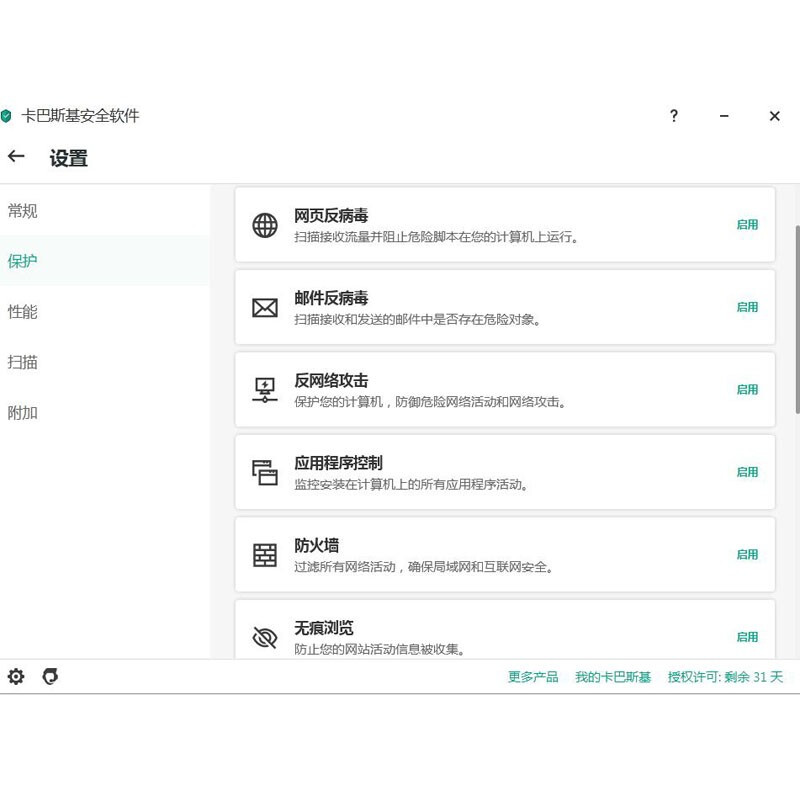Click the 设置 page heading
Screen dimensions: 800x800
pyautogui.click(x=68, y=158)
